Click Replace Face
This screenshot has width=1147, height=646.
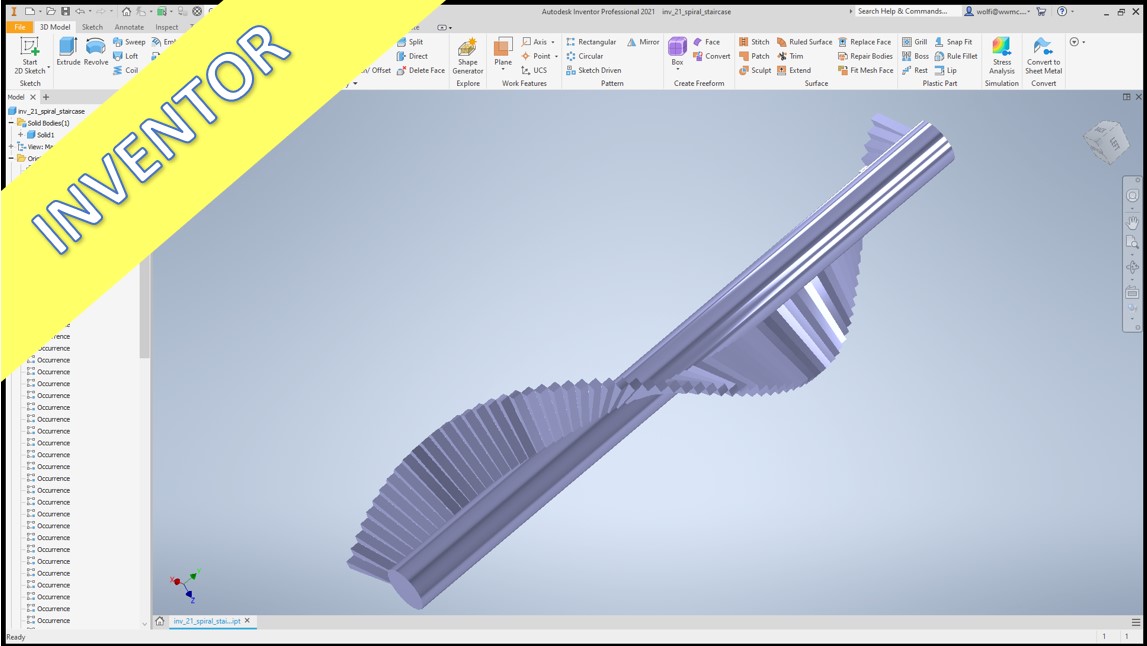coord(865,42)
